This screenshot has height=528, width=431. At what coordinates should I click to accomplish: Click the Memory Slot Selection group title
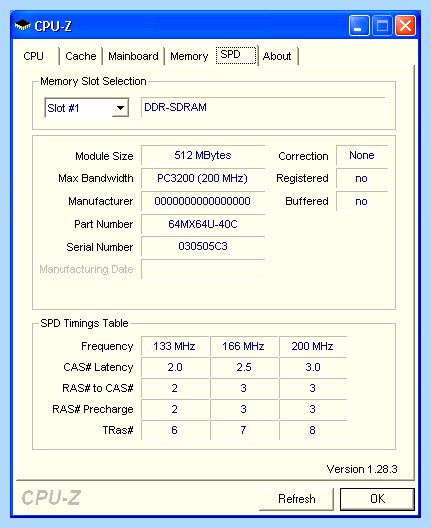click(93, 81)
